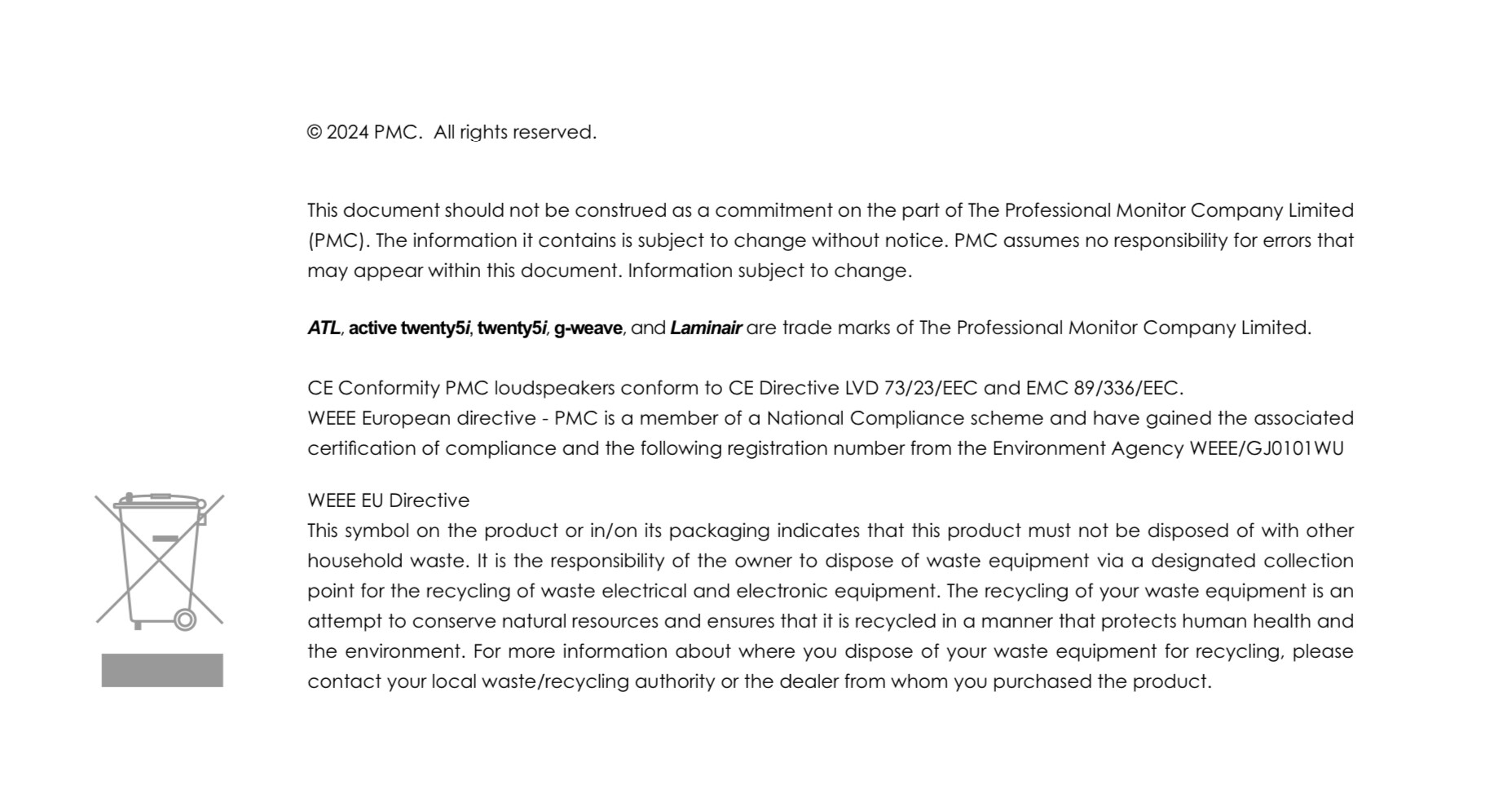Click the WEEE/GJ0101WU registration number
This screenshot has width=1512, height=789.
[1266, 448]
